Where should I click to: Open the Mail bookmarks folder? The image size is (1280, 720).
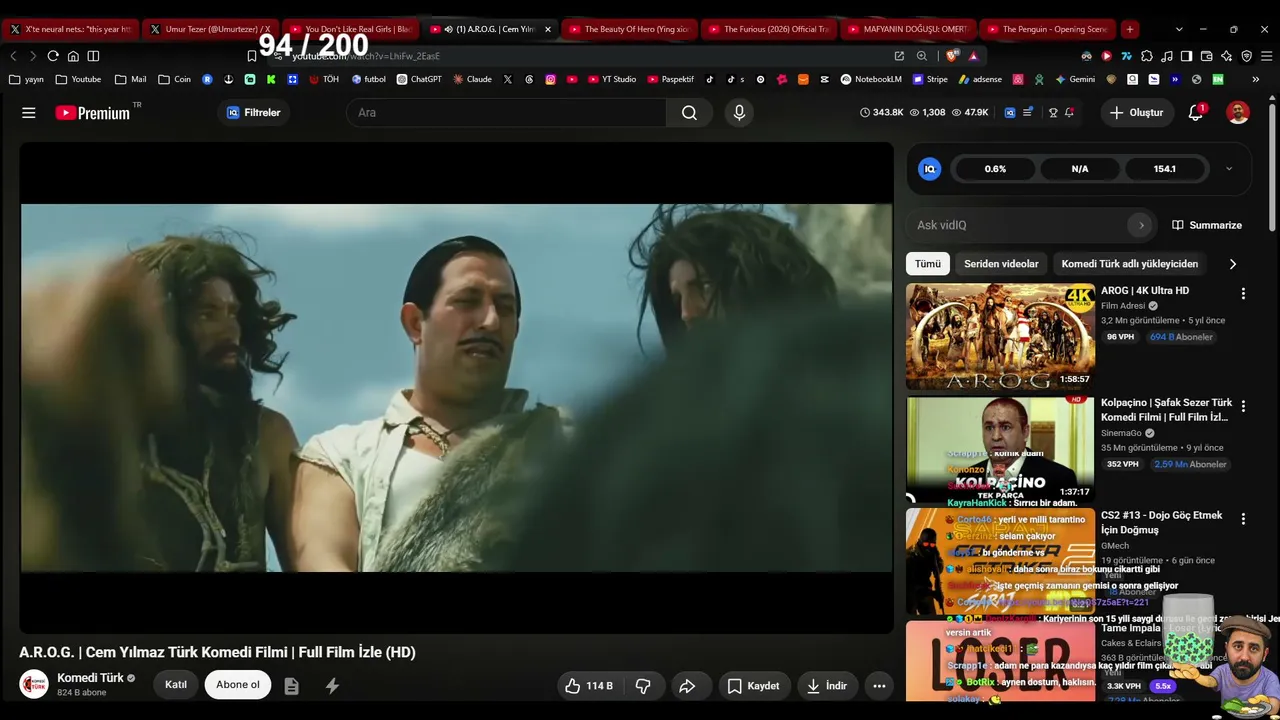tap(131, 79)
